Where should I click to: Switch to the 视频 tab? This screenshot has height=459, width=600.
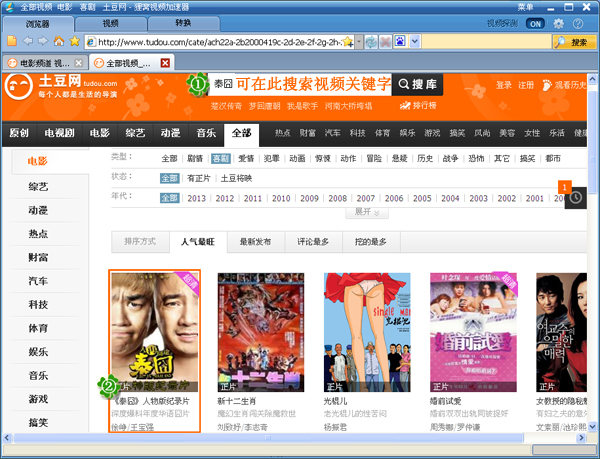110,24
